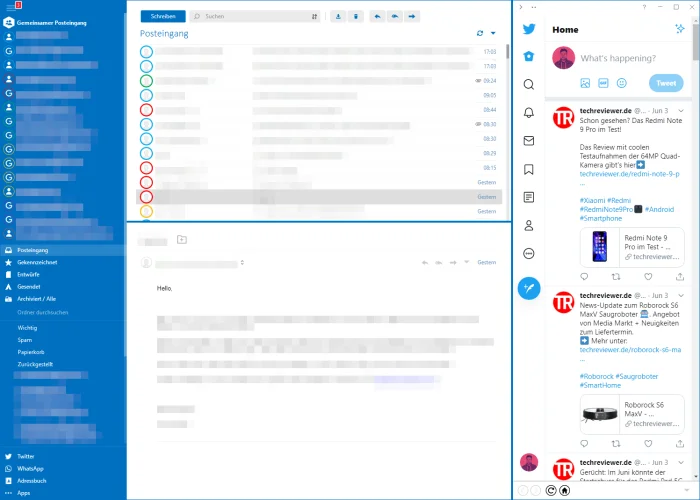The width and height of the screenshot is (700, 500).
Task: Open the techreviewer.de/redmi-note-9-p link
Action: point(629,174)
